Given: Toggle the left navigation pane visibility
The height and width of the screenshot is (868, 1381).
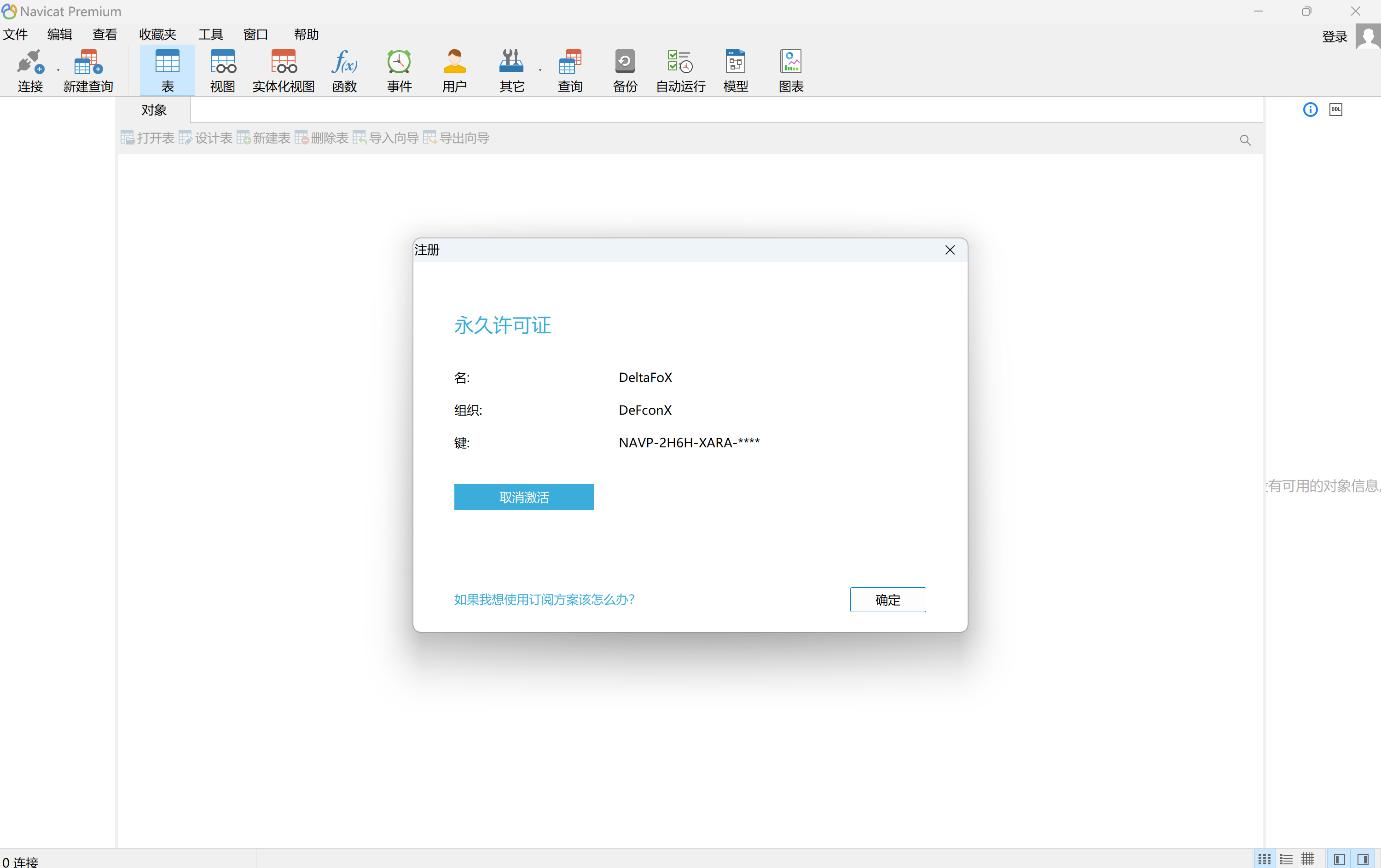Looking at the screenshot, I should click(1339, 859).
